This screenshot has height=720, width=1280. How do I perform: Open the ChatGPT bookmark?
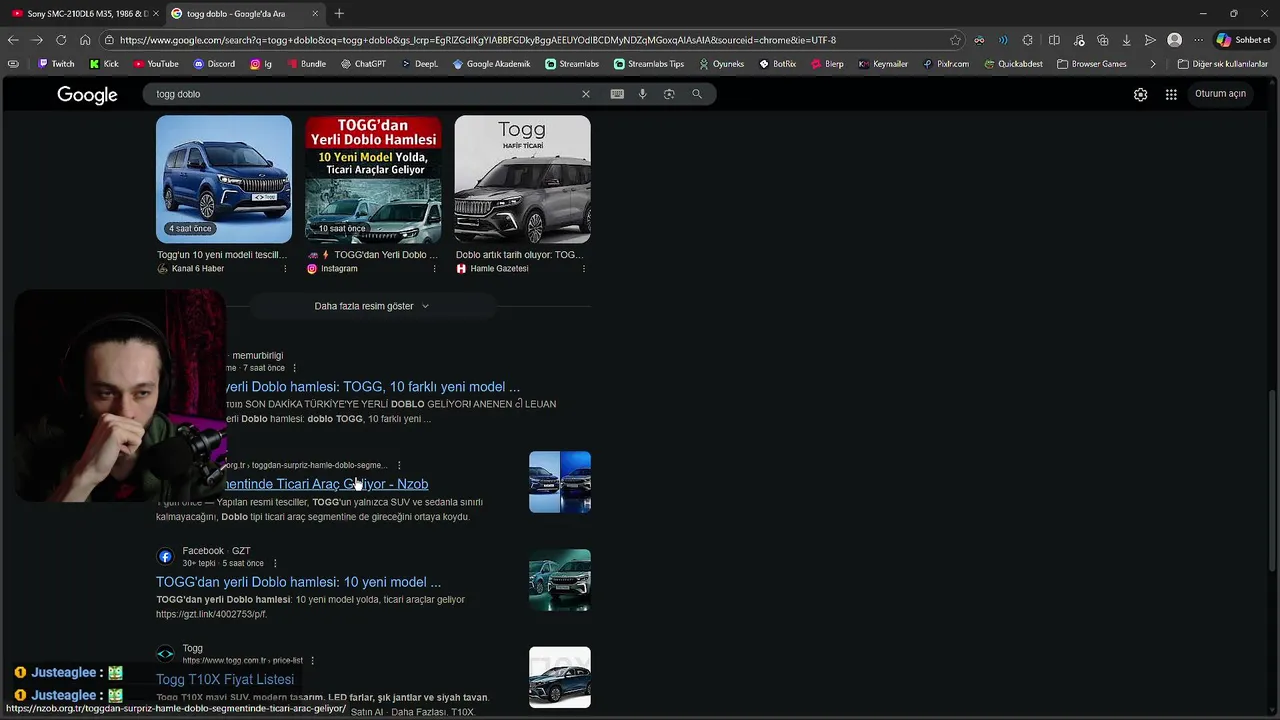tap(363, 64)
